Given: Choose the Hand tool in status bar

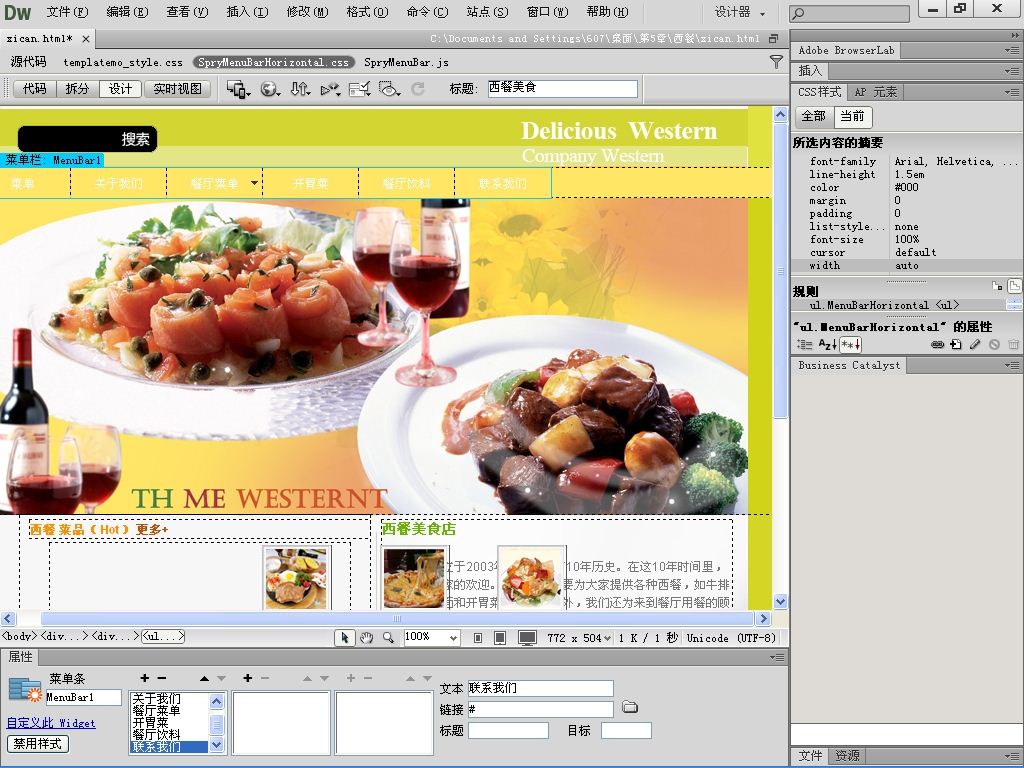Looking at the screenshot, I should (366, 637).
